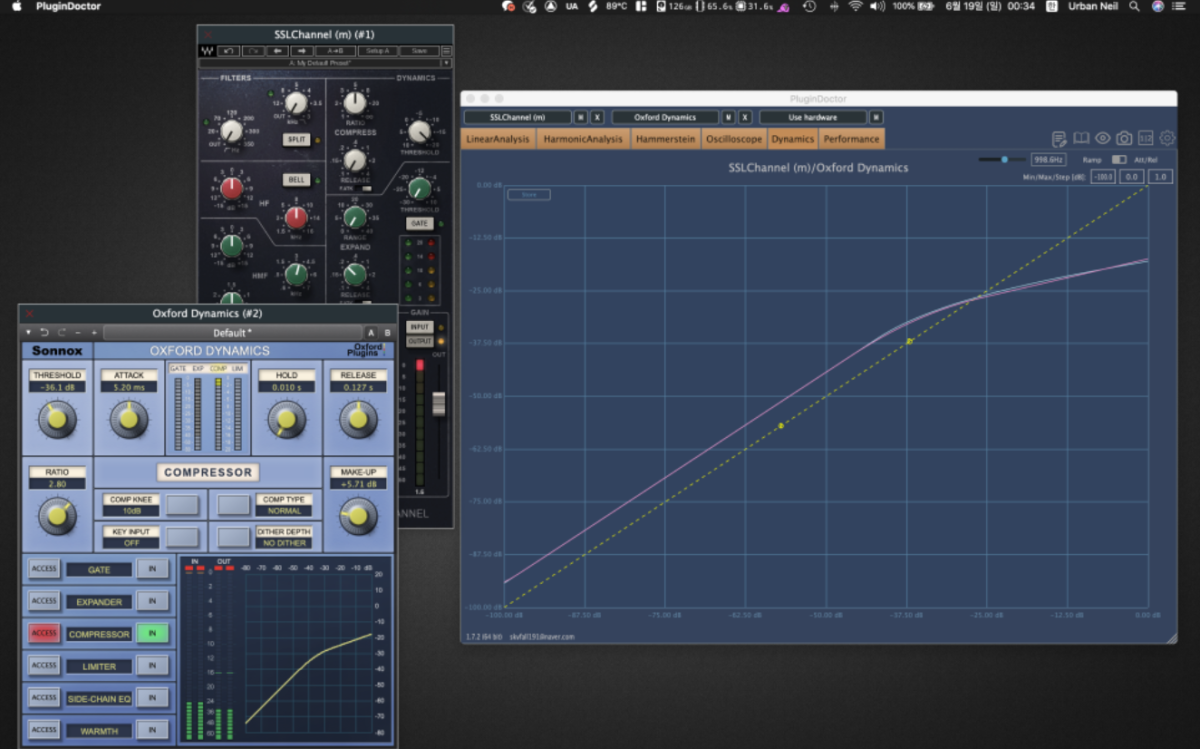Click the X button next to Oxford Dynamics slot
Screen dimensions: 1200x749
tap(745, 117)
